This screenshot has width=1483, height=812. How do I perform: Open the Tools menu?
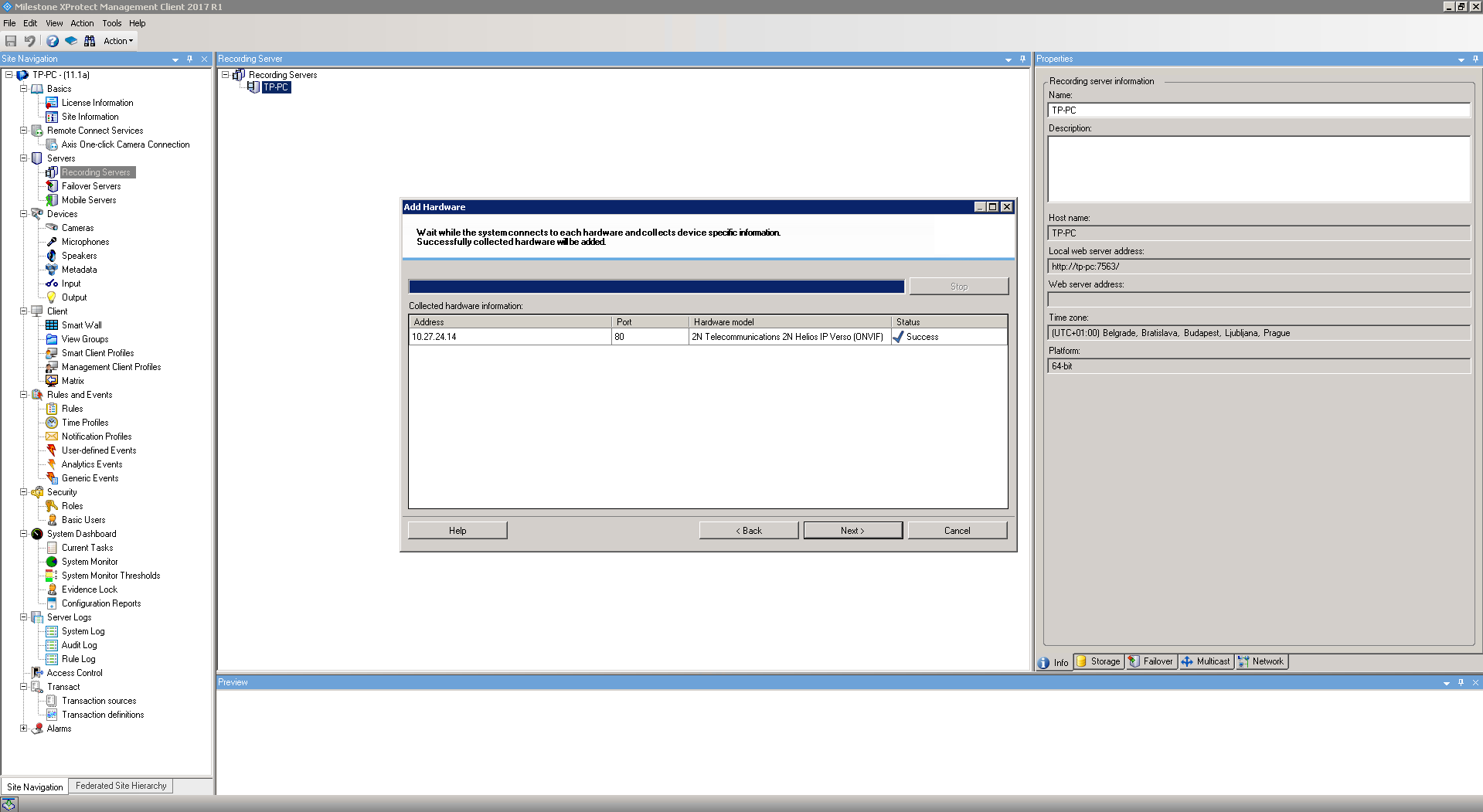112,23
